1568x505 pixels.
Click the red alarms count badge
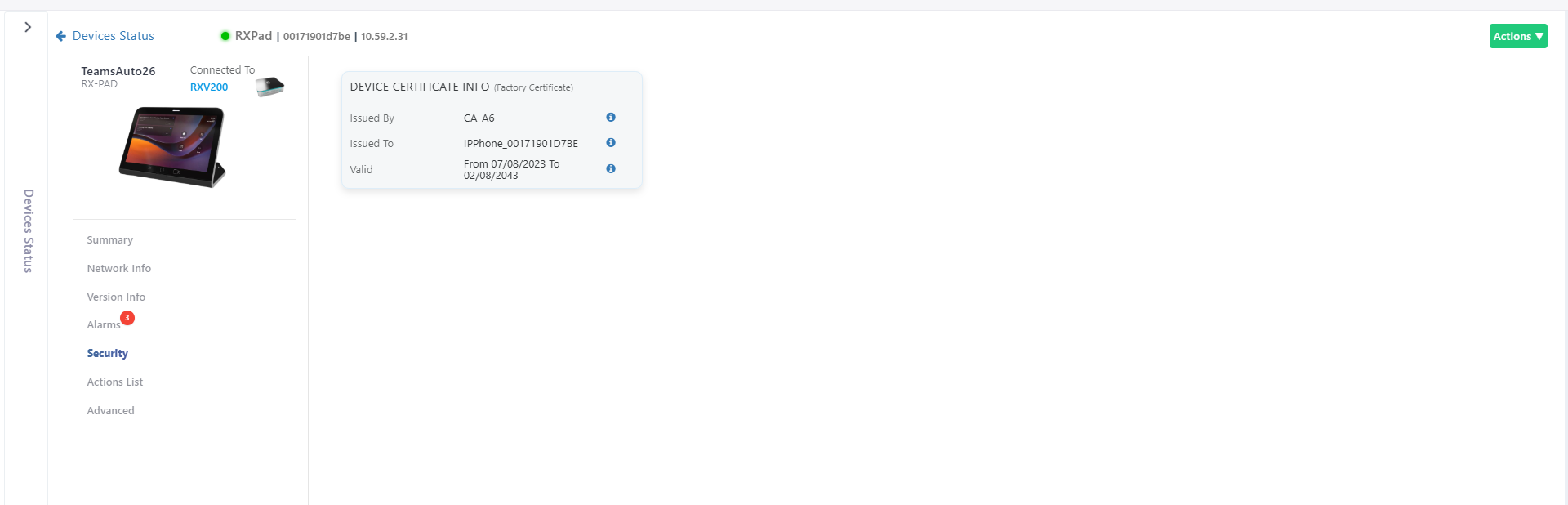[x=127, y=318]
